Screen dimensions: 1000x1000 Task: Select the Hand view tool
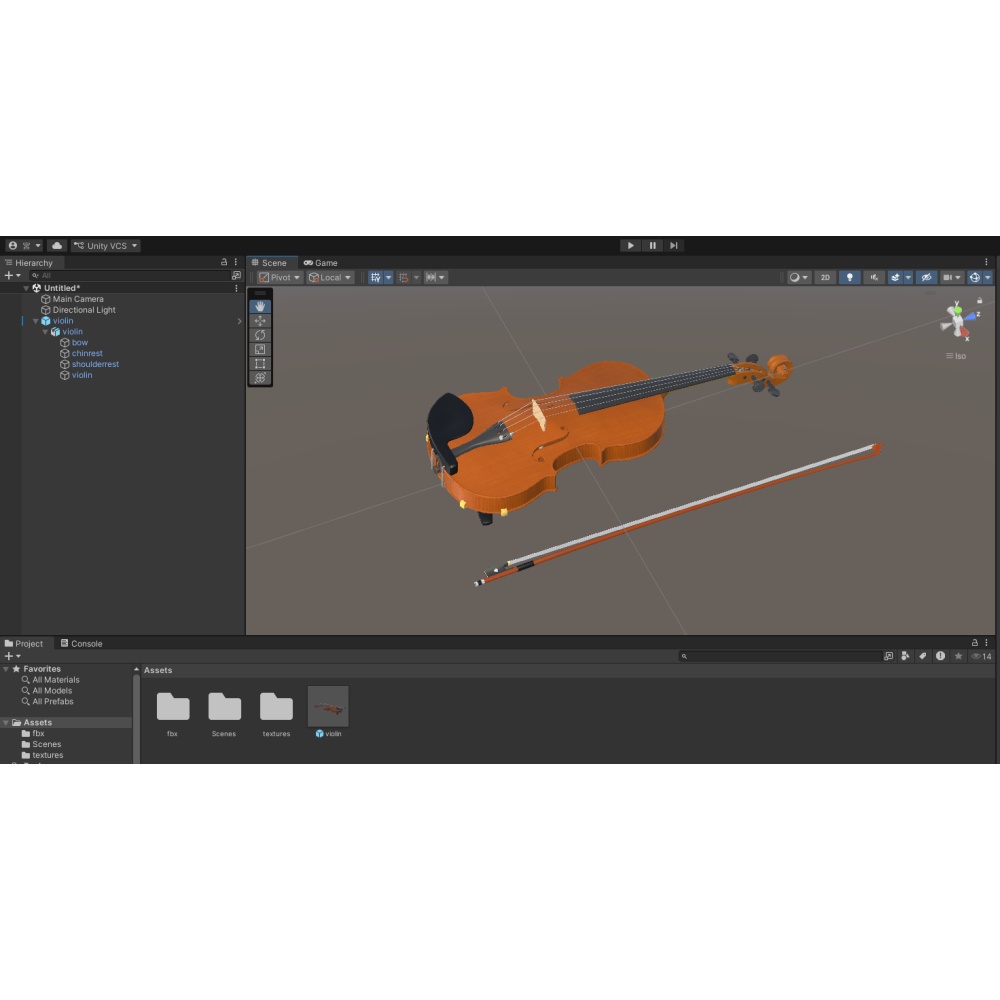pos(260,307)
